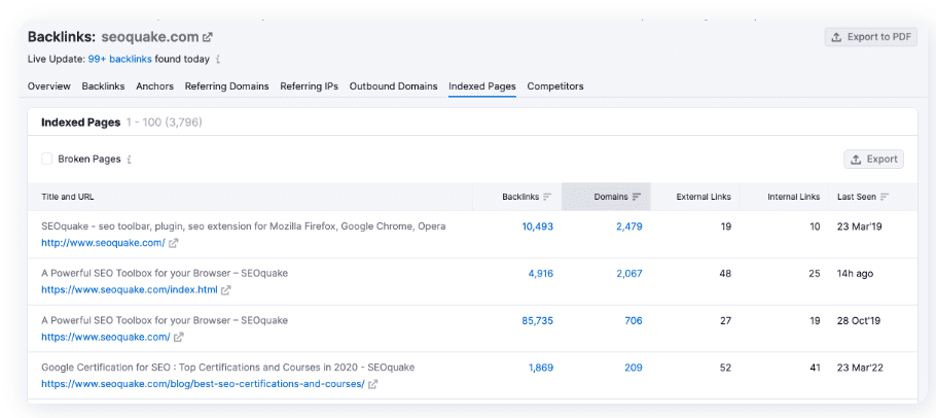Click the info icon next to Live Update
The image size is (936, 418).
218,59
